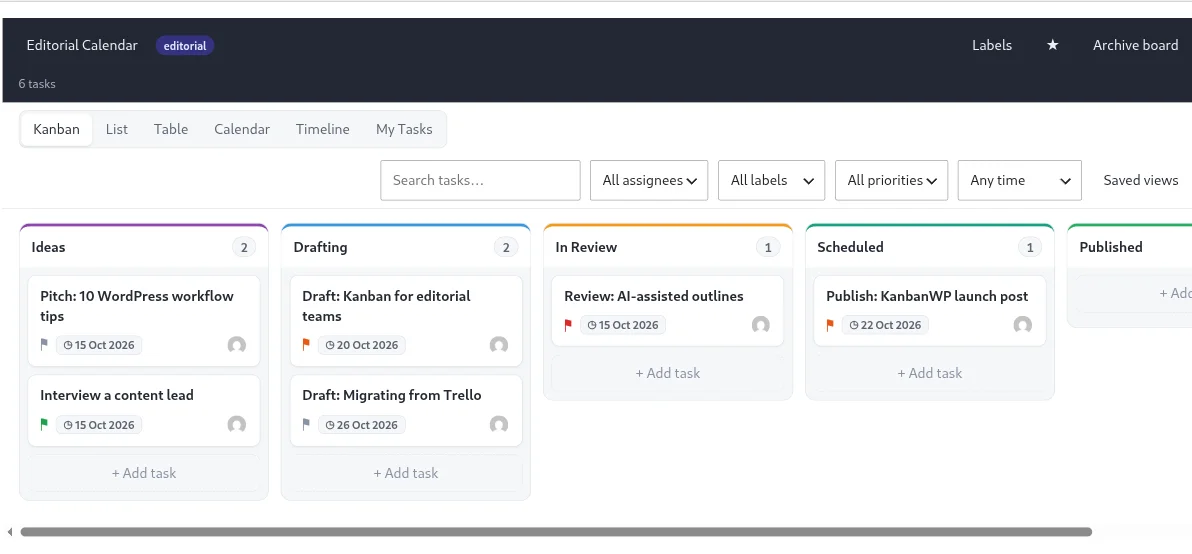Click the Search tasks input field
The height and width of the screenshot is (554, 1192).
click(480, 180)
